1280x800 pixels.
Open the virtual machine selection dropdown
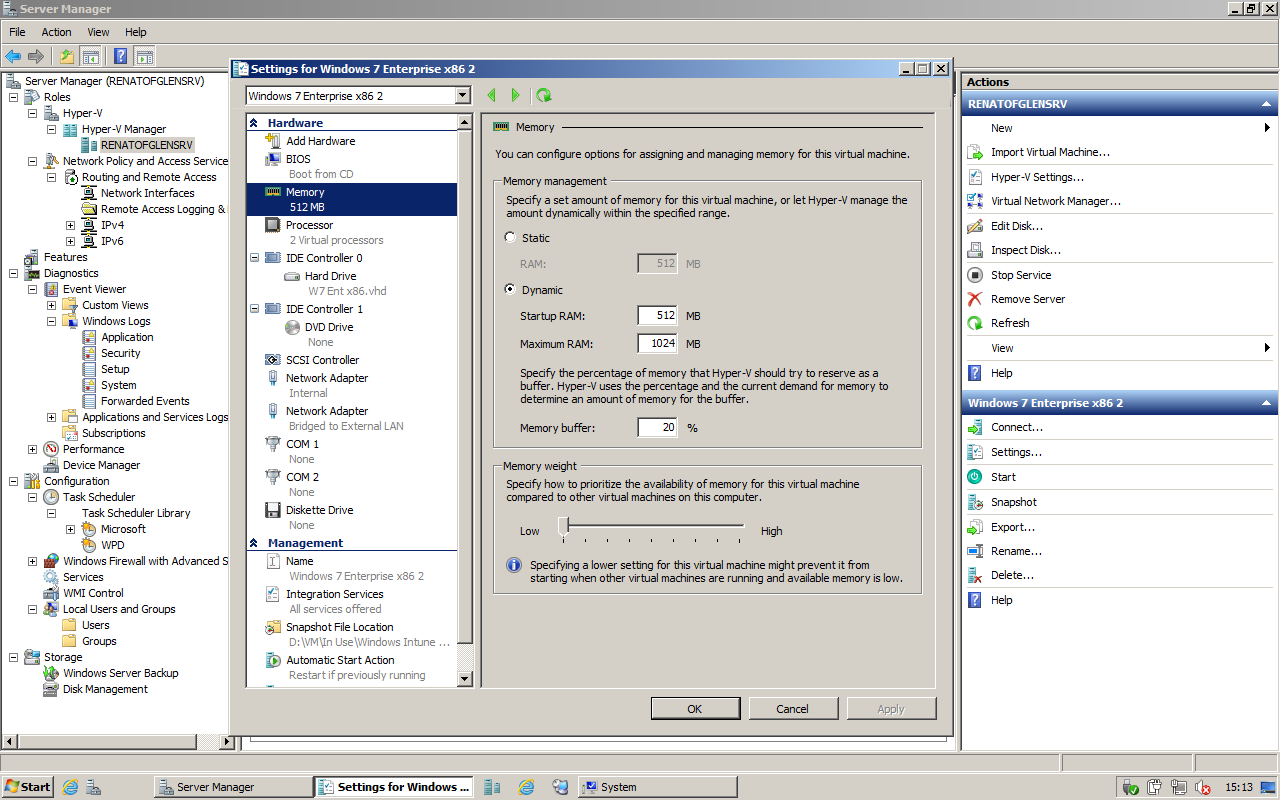(x=462, y=96)
